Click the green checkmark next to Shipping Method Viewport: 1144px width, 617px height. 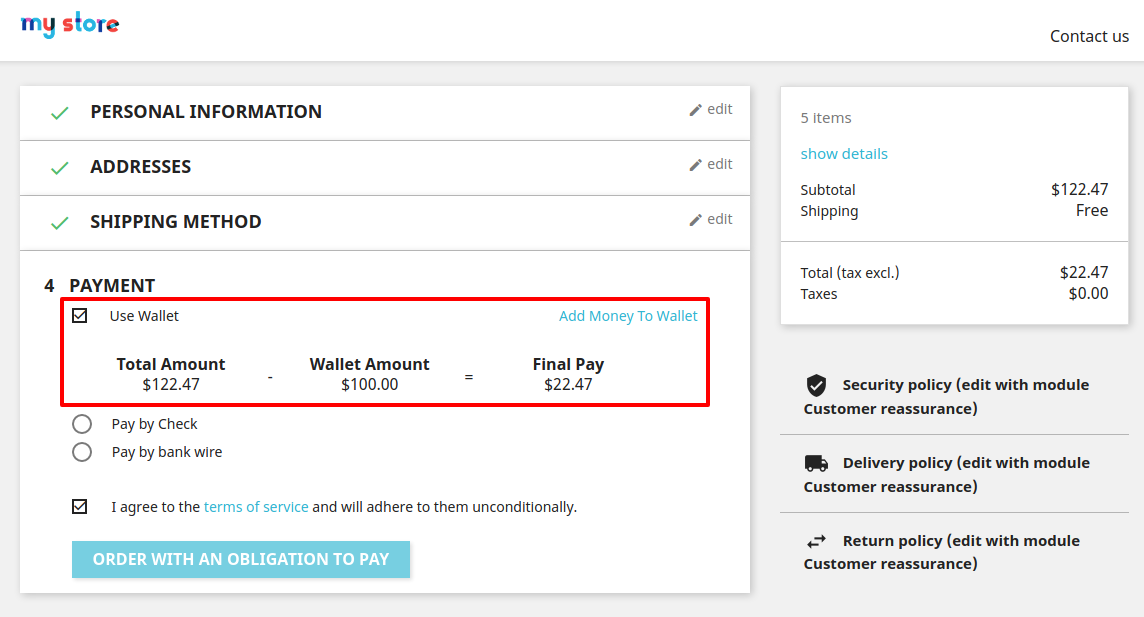tap(59, 222)
